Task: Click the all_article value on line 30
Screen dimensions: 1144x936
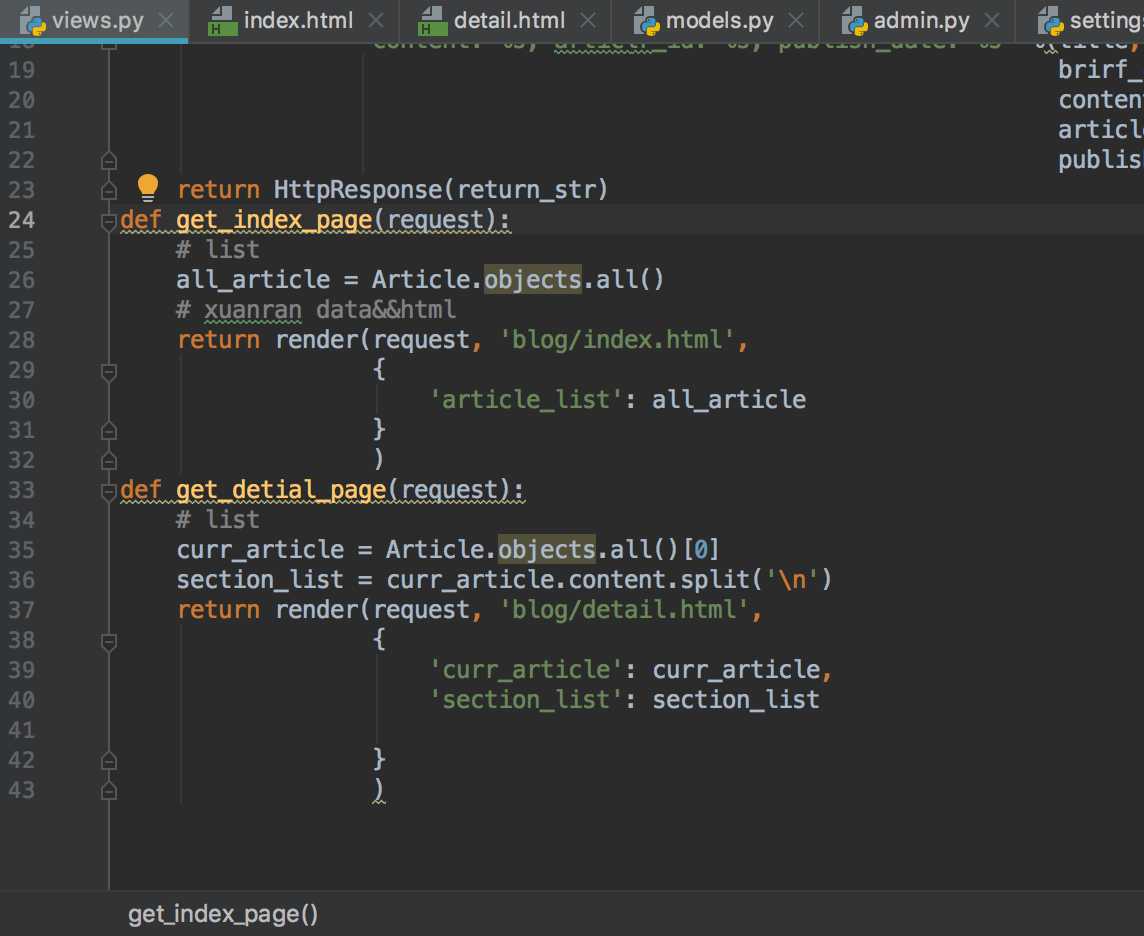Action: pyautogui.click(x=729, y=400)
